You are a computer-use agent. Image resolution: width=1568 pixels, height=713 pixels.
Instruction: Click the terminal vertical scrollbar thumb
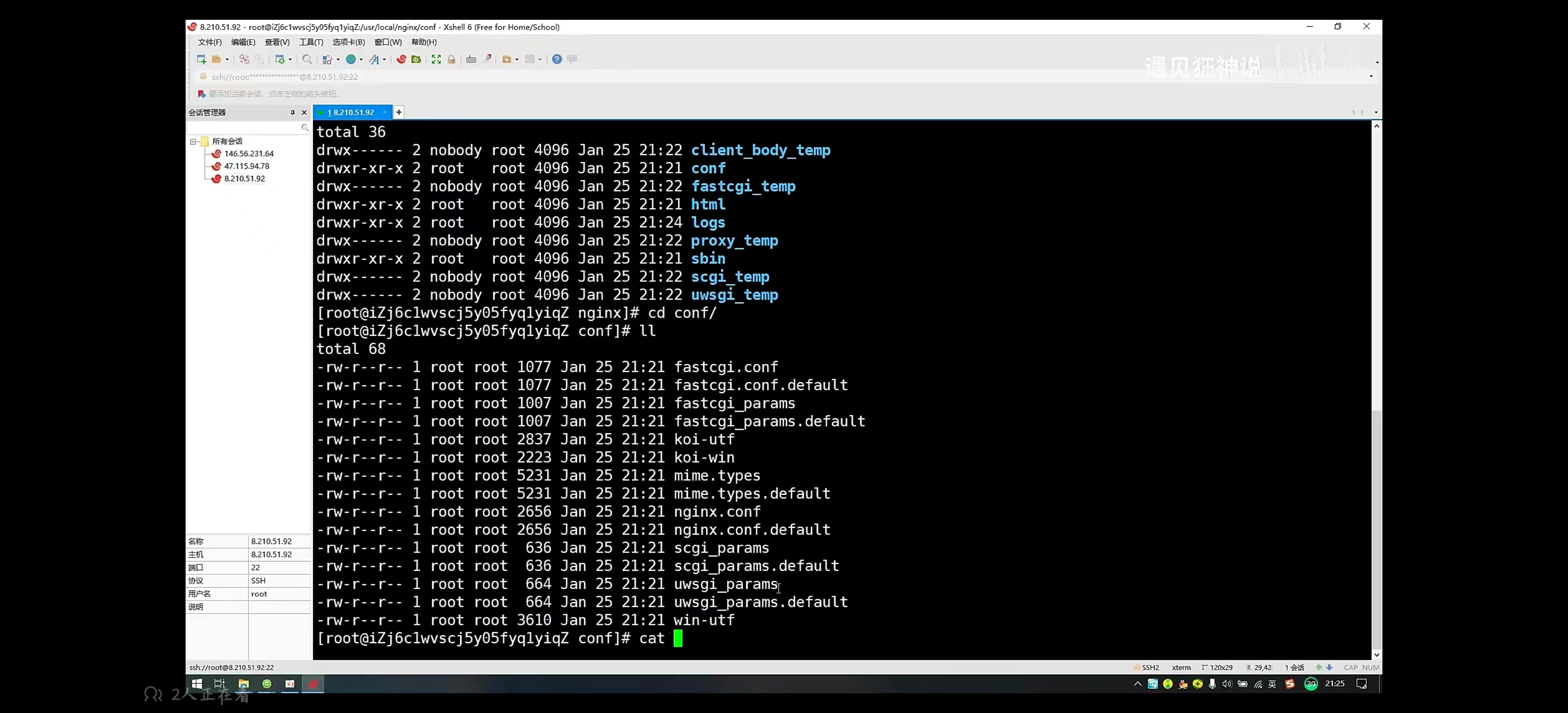click(x=1376, y=530)
